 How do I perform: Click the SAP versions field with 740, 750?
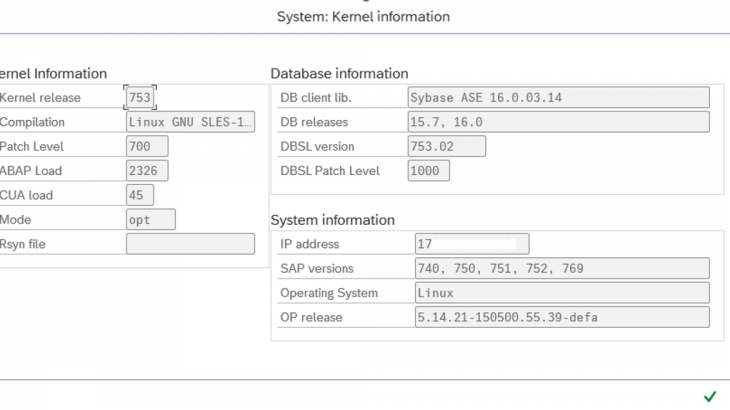[561, 269]
